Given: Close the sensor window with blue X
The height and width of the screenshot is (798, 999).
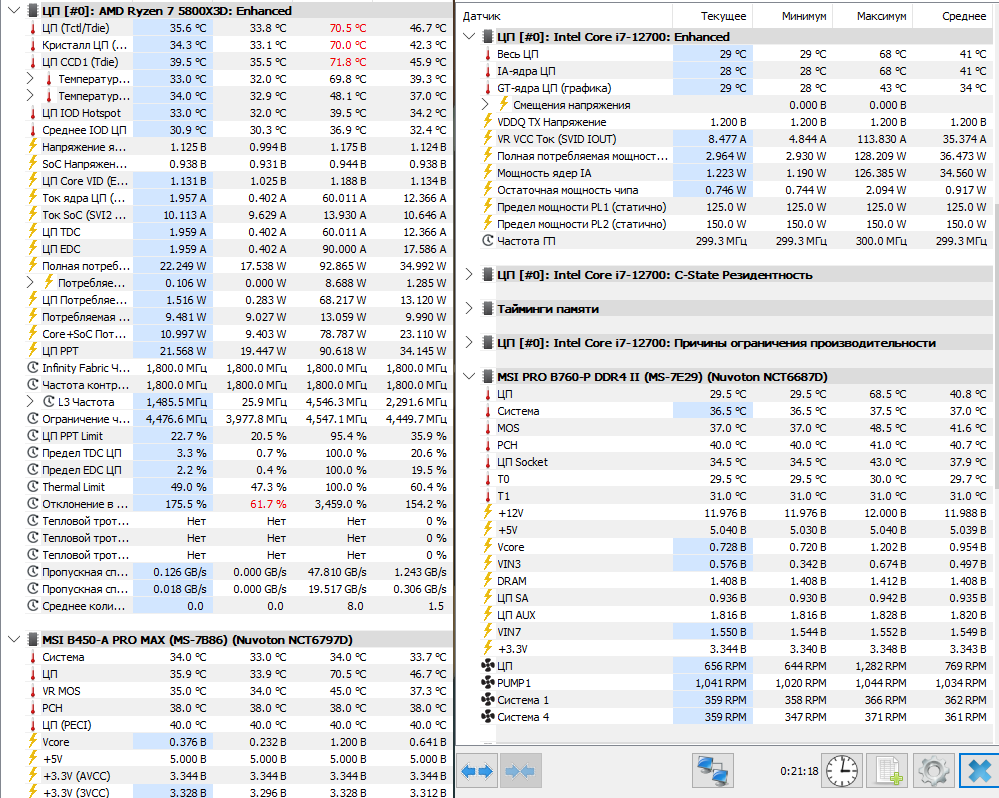Looking at the screenshot, I should point(979,771).
